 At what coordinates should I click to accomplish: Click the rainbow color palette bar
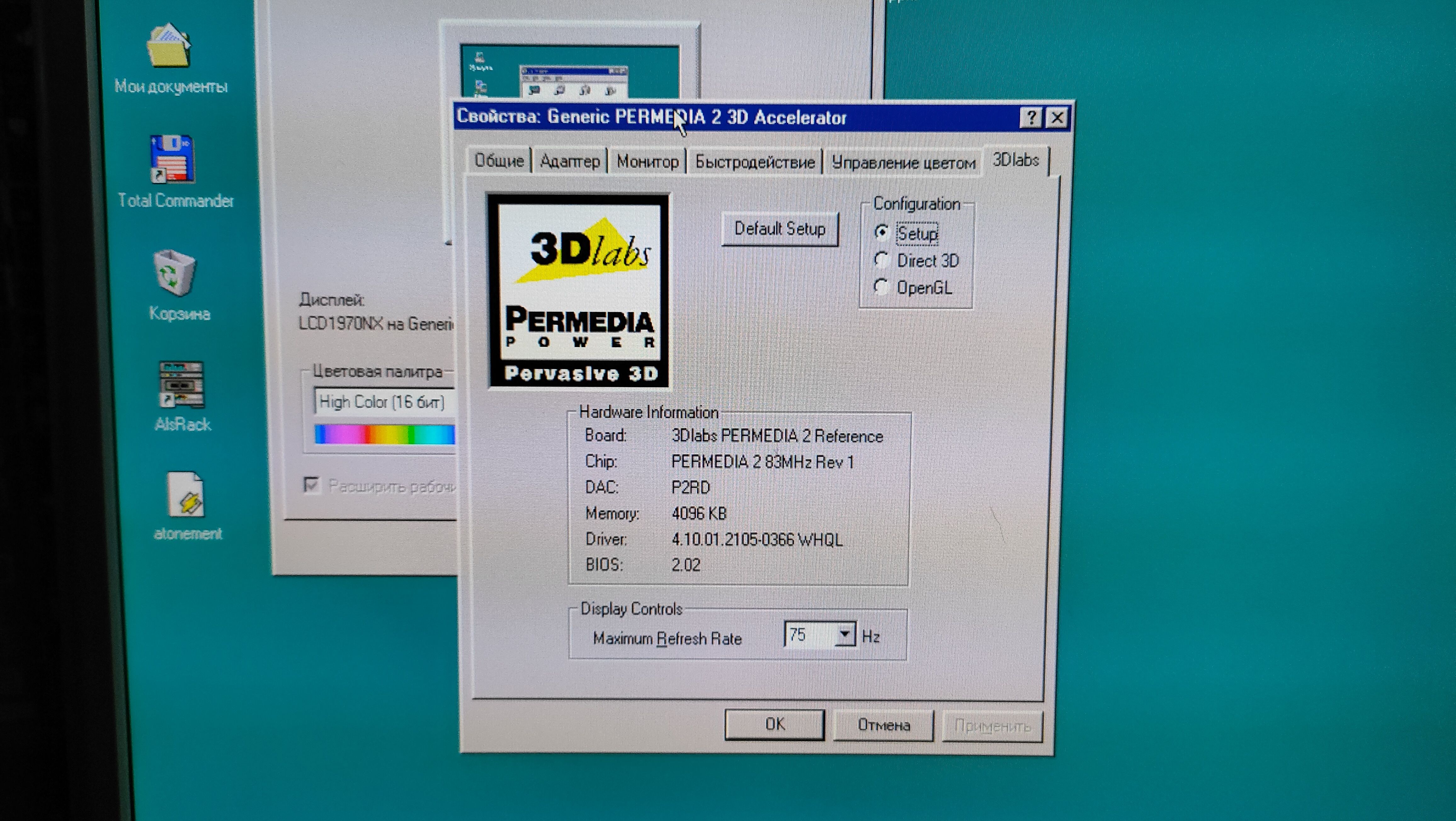(x=384, y=434)
